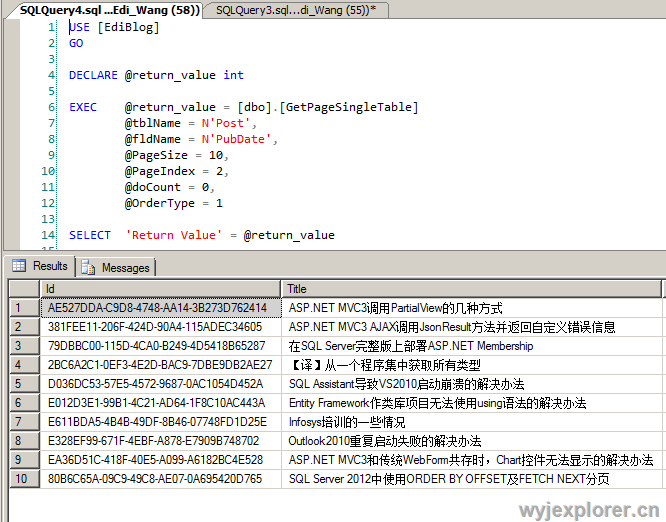Click title 'ASP.NET MVC3调用PartialView的几种方式'
The height and width of the screenshot is (522, 666).
[471, 308]
